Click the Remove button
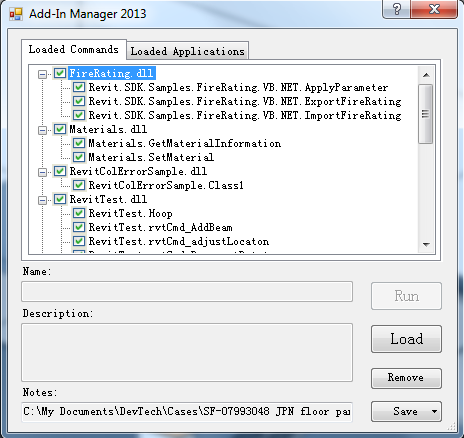The width and height of the screenshot is (464, 438). point(406,378)
